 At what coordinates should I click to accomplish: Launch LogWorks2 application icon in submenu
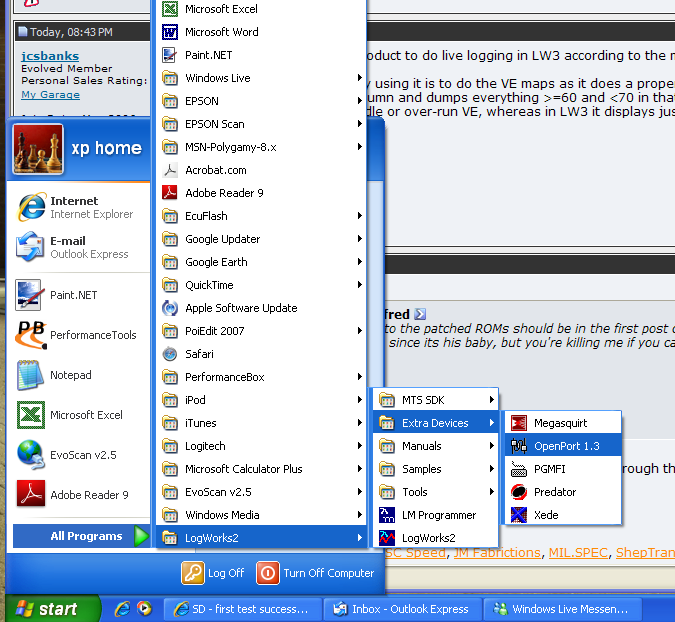[x=387, y=538]
